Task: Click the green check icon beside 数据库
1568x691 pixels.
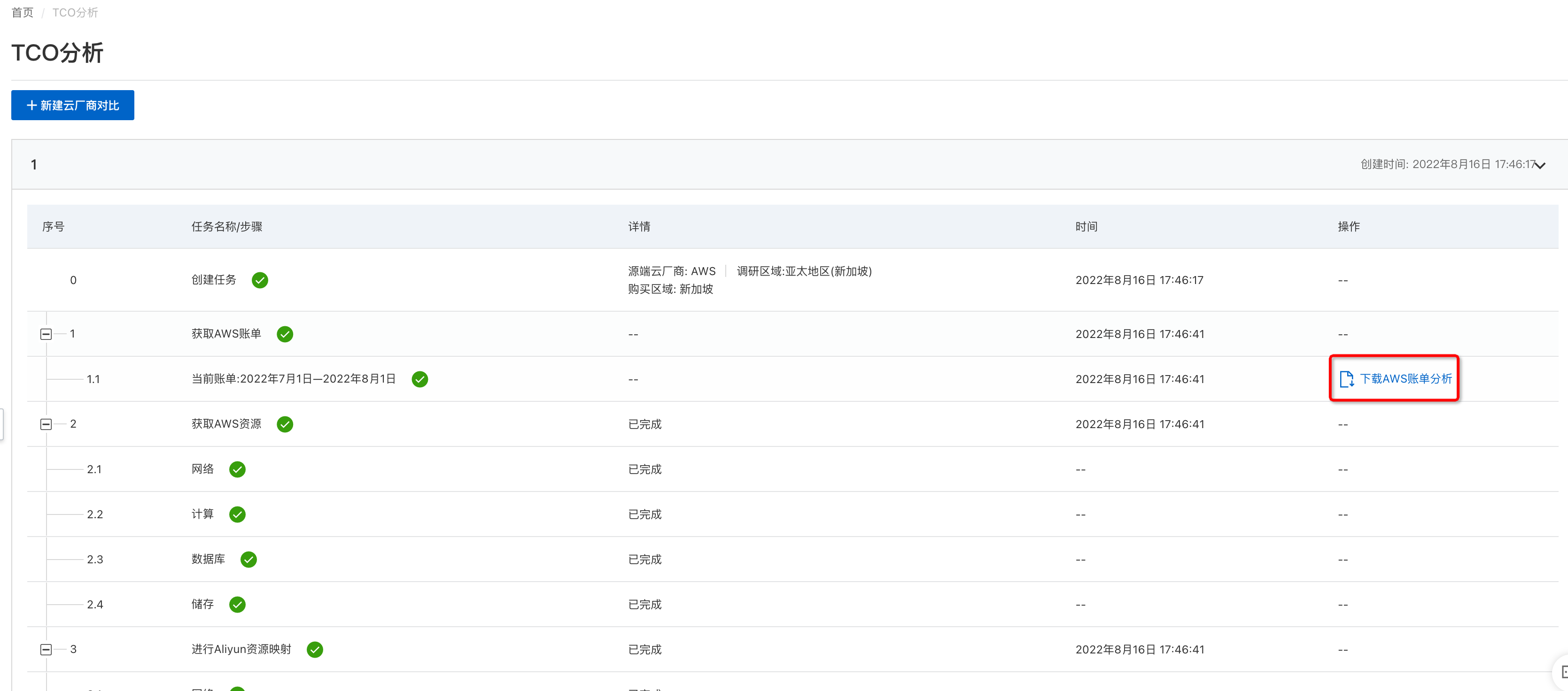Action: pos(249,559)
